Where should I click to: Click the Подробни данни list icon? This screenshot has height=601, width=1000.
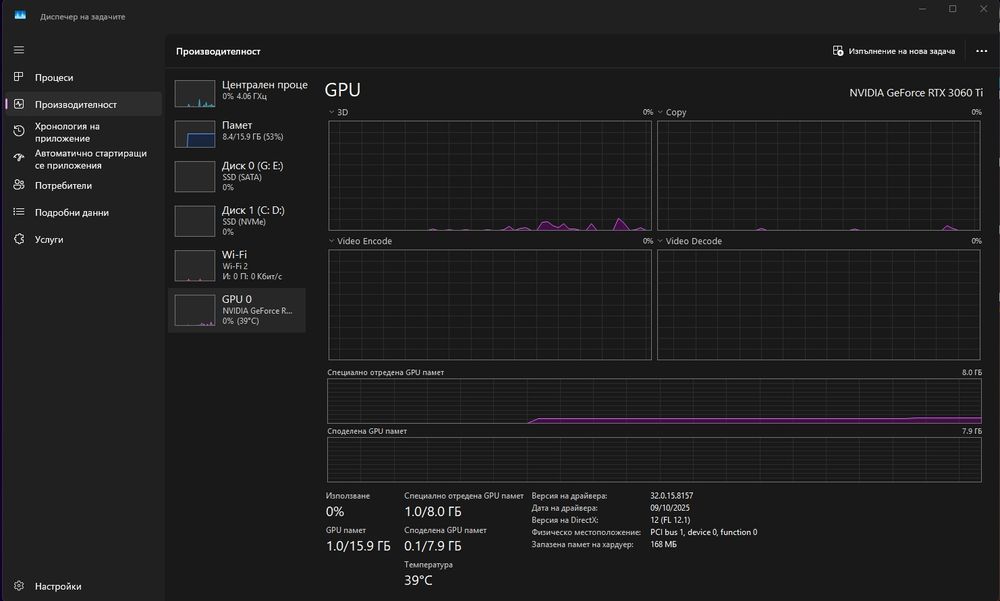click(19, 212)
